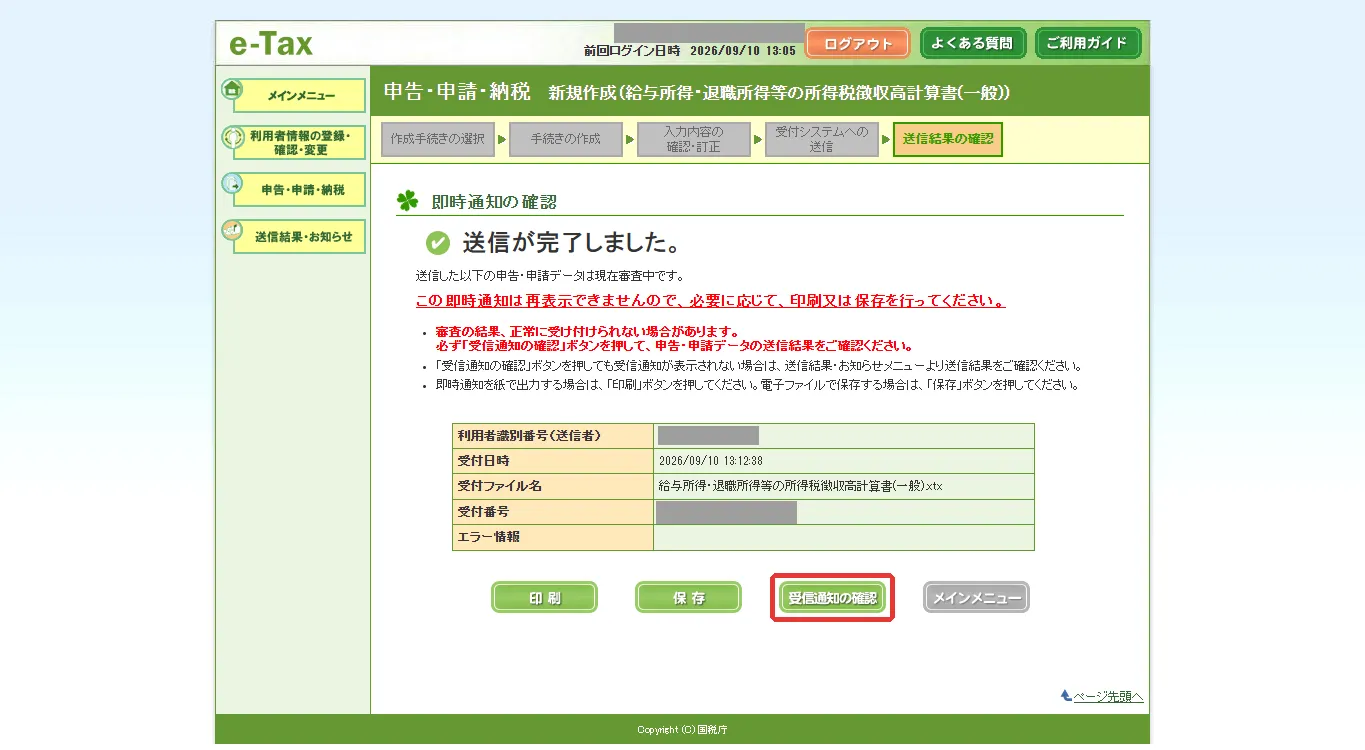
Task: Select the 手続きの作成 step
Action: [x=565, y=140]
